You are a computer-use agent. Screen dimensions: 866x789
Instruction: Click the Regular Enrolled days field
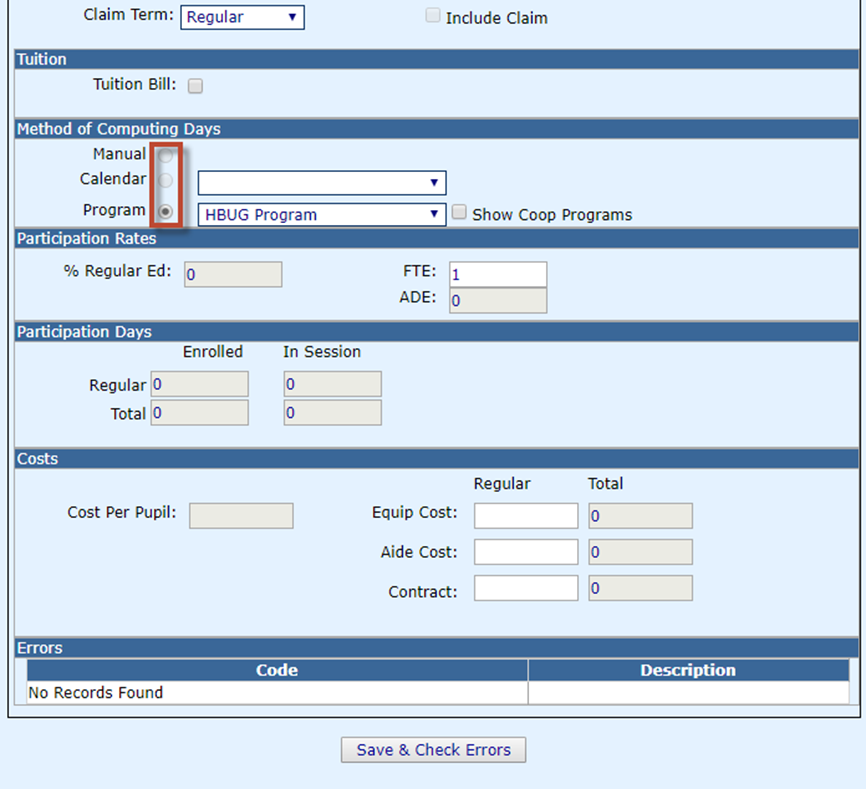pos(199,384)
